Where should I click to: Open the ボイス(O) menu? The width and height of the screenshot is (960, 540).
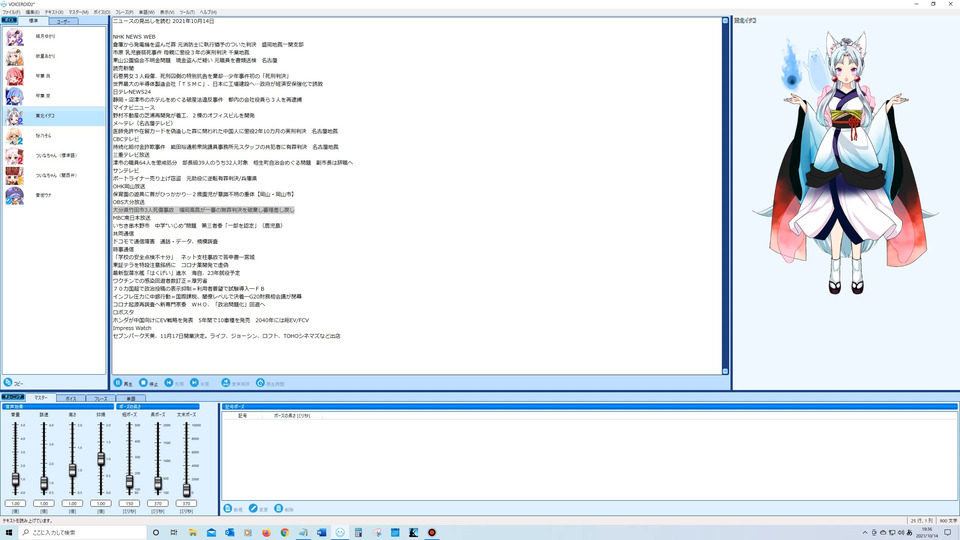pos(102,12)
